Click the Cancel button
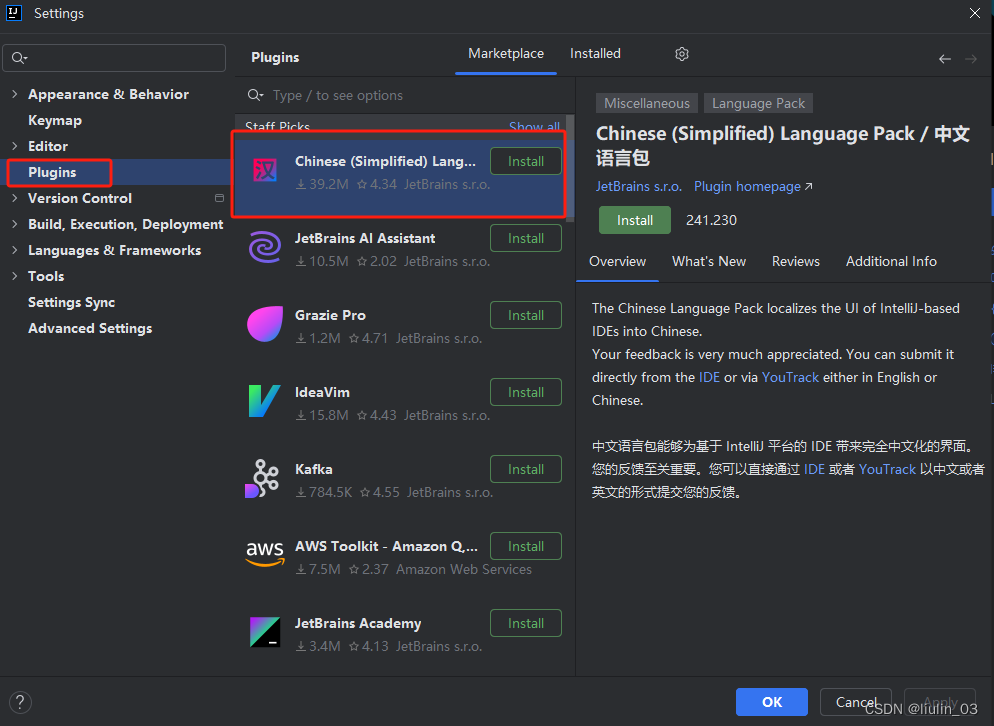 tap(856, 702)
